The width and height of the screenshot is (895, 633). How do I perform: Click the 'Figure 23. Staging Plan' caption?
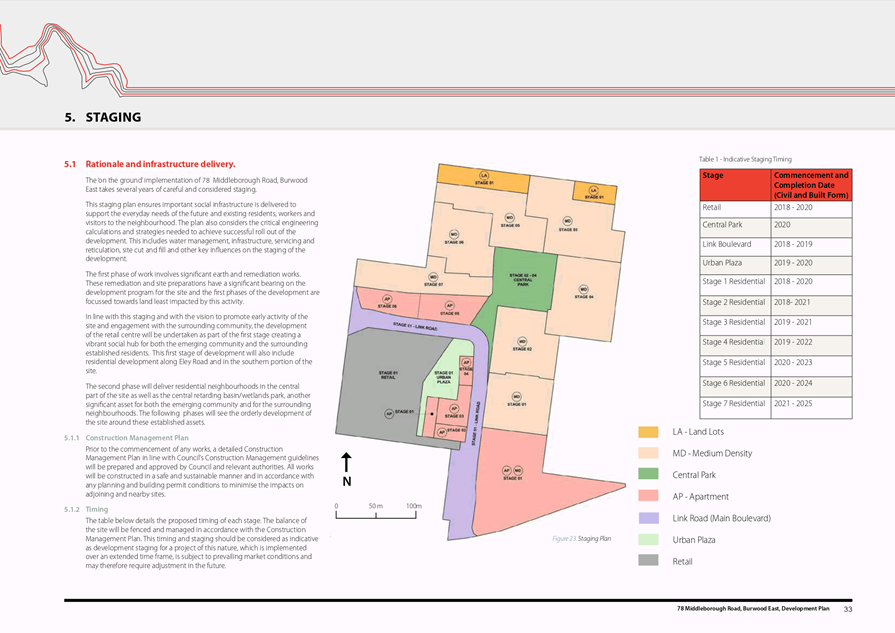click(x=582, y=538)
